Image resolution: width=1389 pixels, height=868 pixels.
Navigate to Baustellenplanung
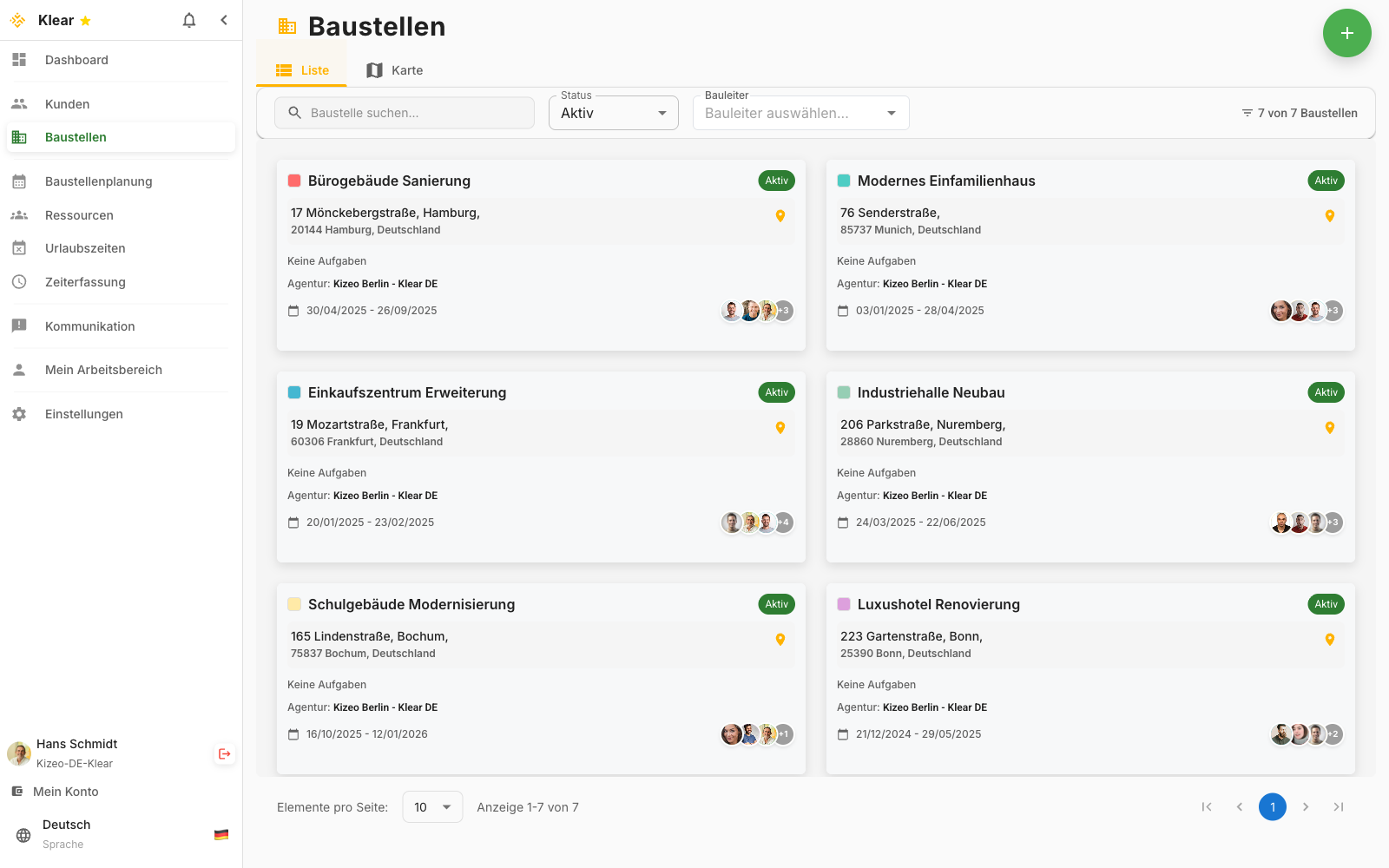pyautogui.click(x=99, y=181)
